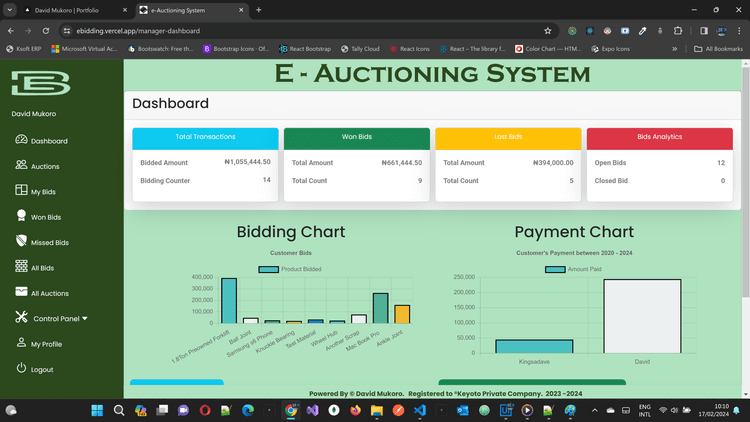Viewport: 750px width, 422px height.
Task: Show more bookmarks with the overflow chevron
Action: point(674,48)
